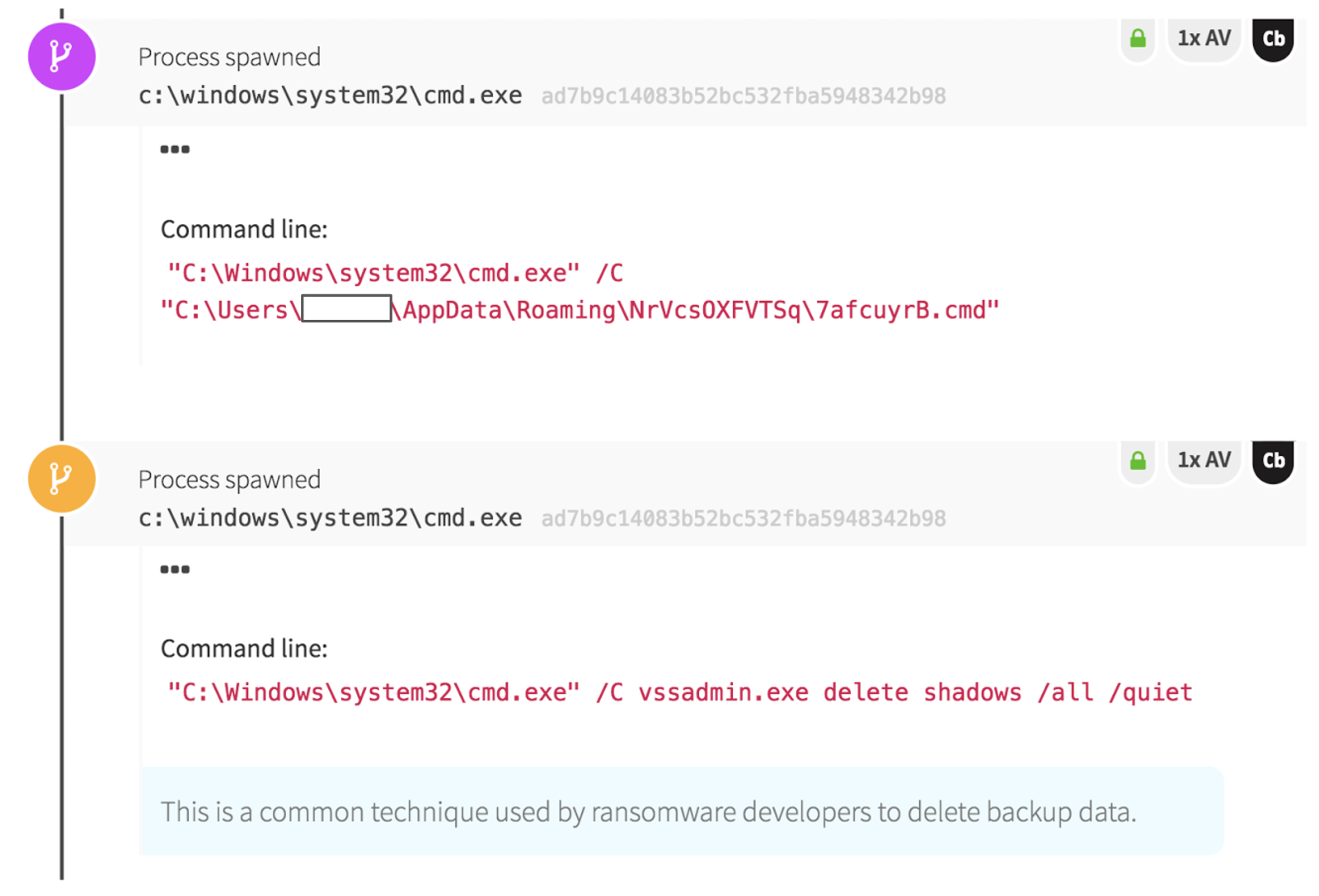Select the second event's cmd.exe hash value
This screenshot has width=1319, height=896.
743,518
